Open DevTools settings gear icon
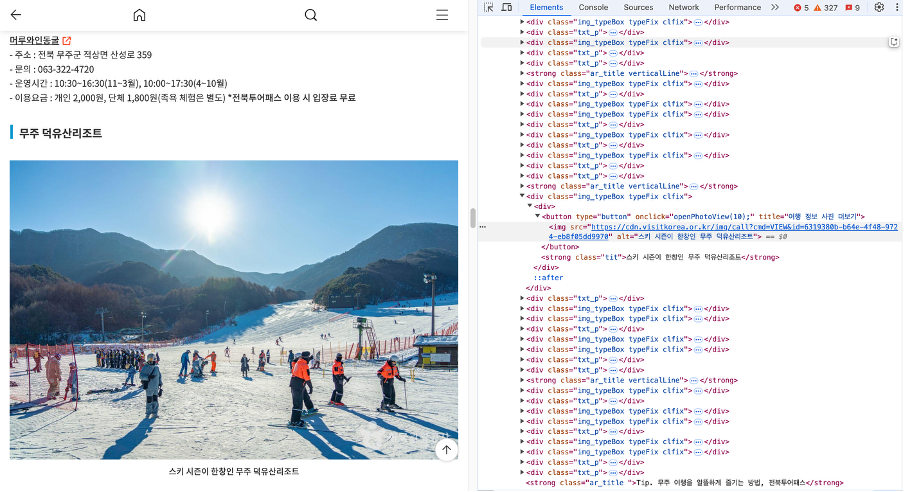Image resolution: width=904 pixels, height=492 pixels. coord(879,7)
